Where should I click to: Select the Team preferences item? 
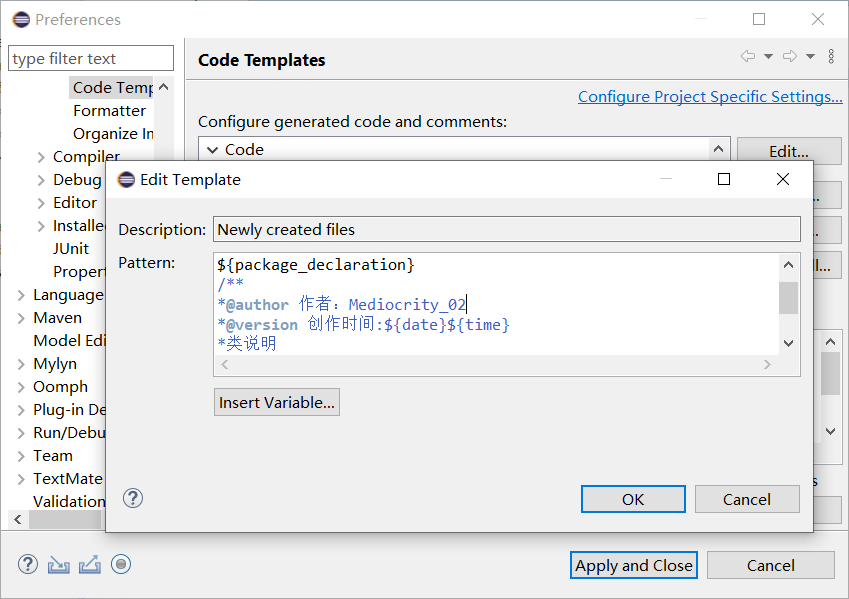click(52, 456)
